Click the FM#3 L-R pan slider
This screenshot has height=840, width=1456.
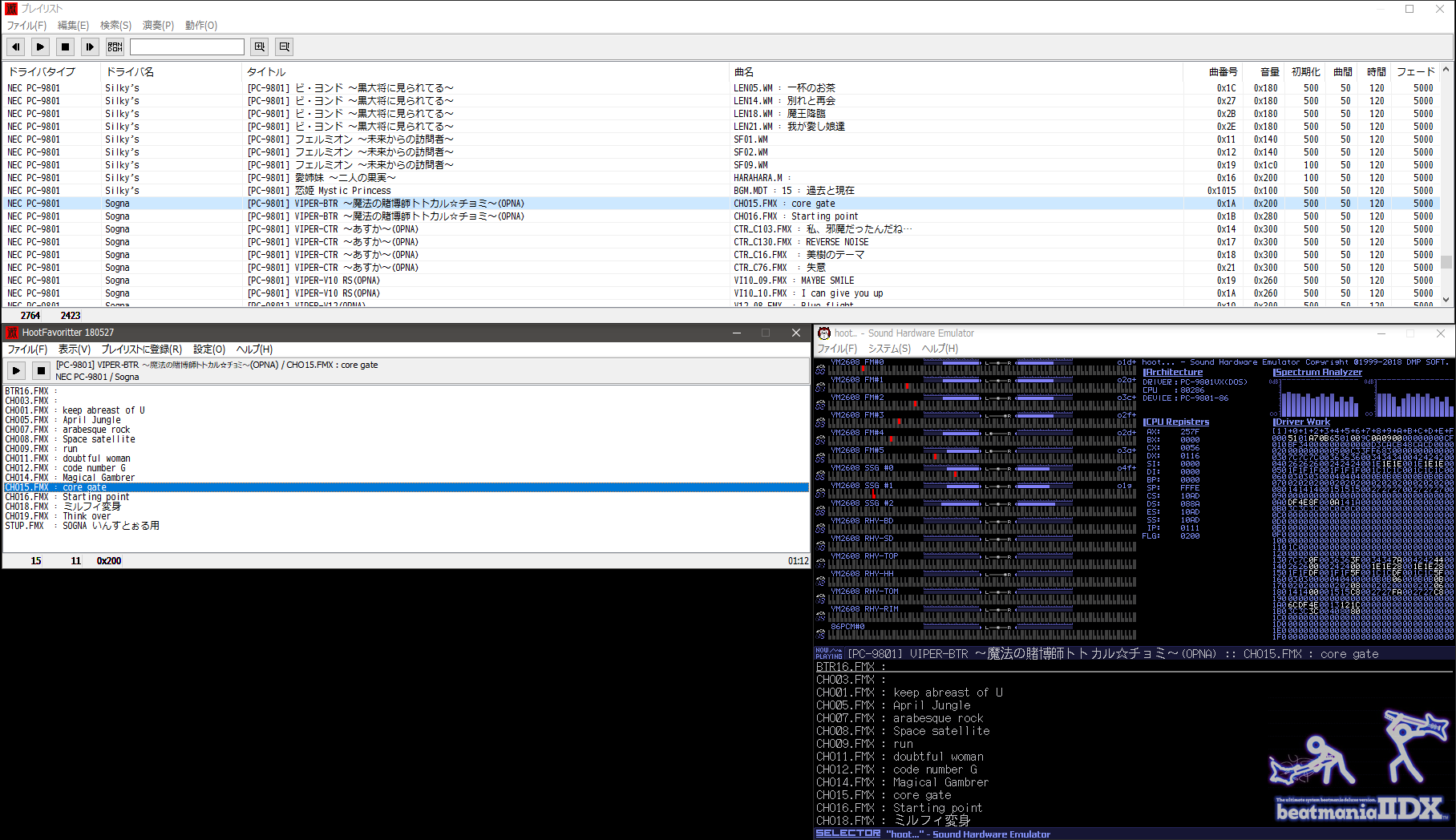pyautogui.click(x=998, y=416)
